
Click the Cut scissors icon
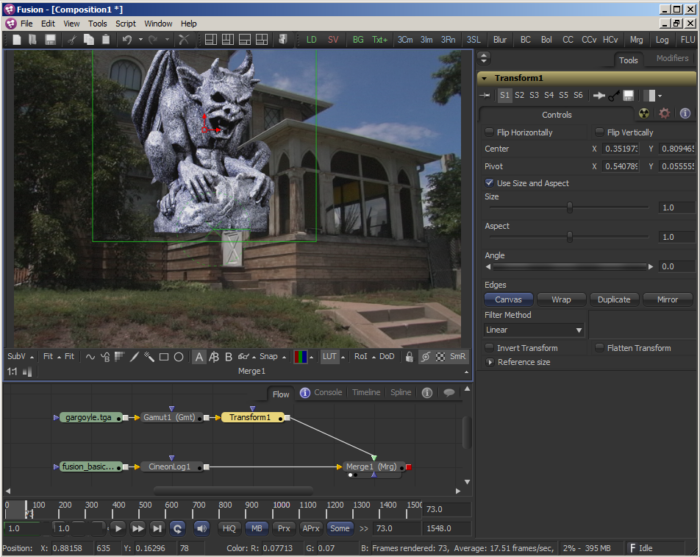click(x=71, y=40)
